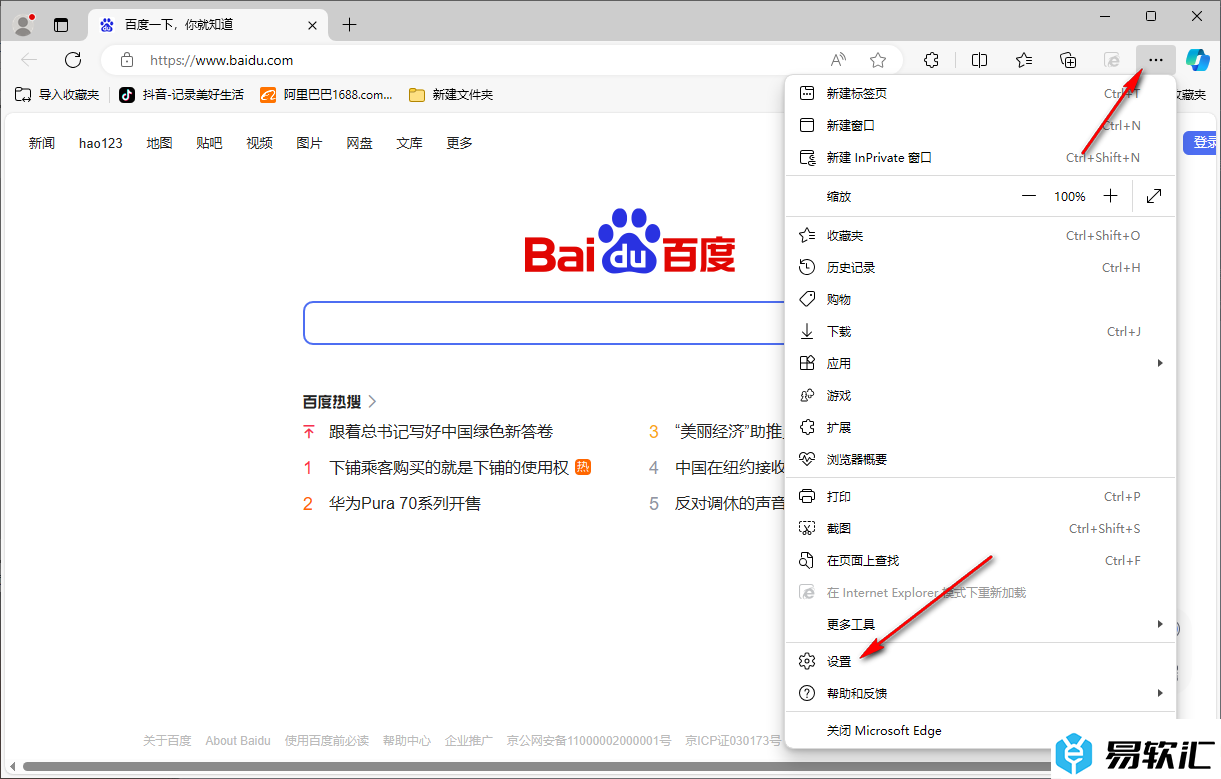This screenshot has width=1221, height=779.
Task: Open the profile avatar icon
Action: click(x=24, y=24)
